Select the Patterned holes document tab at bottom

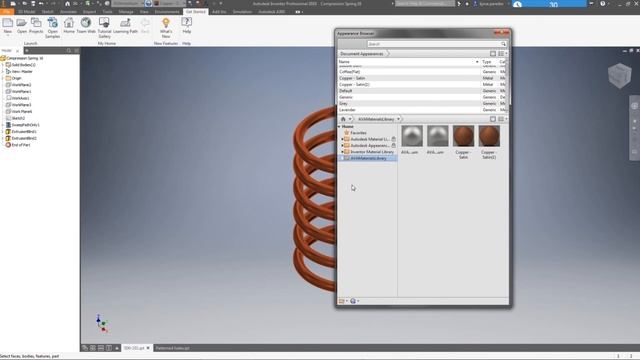tap(172, 348)
